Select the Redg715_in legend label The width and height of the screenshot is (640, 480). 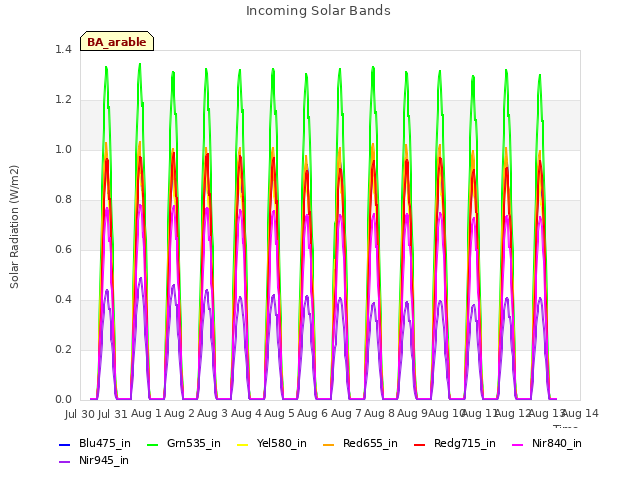click(465, 444)
